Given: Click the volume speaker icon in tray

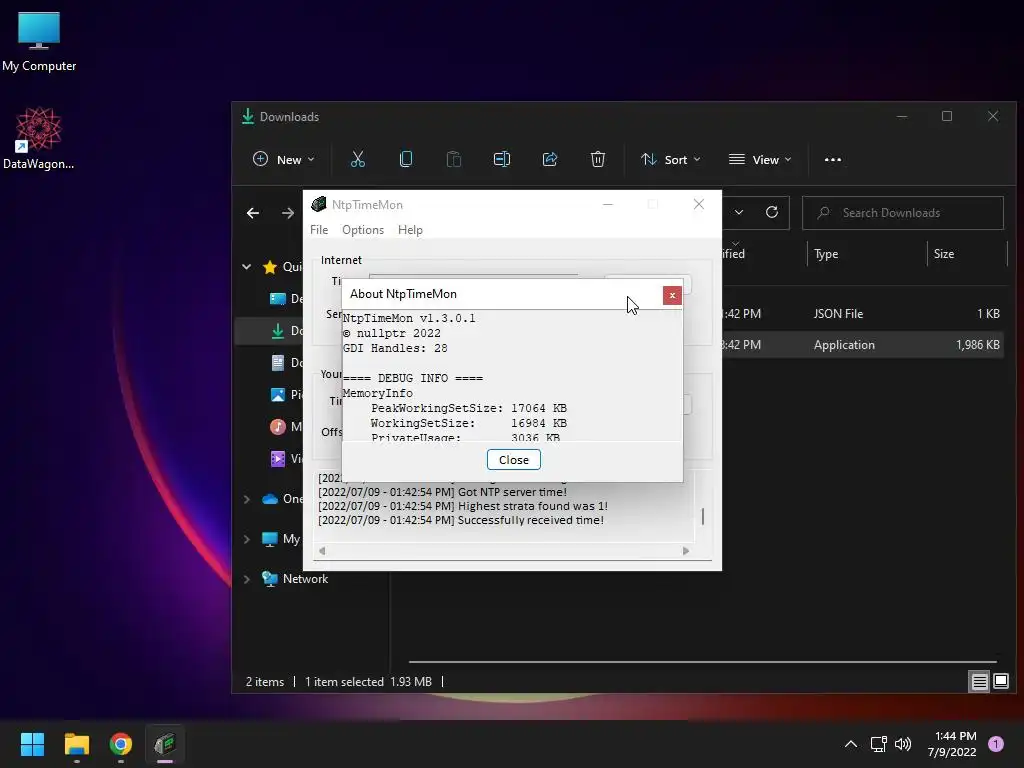Looking at the screenshot, I should pyautogui.click(x=903, y=744).
